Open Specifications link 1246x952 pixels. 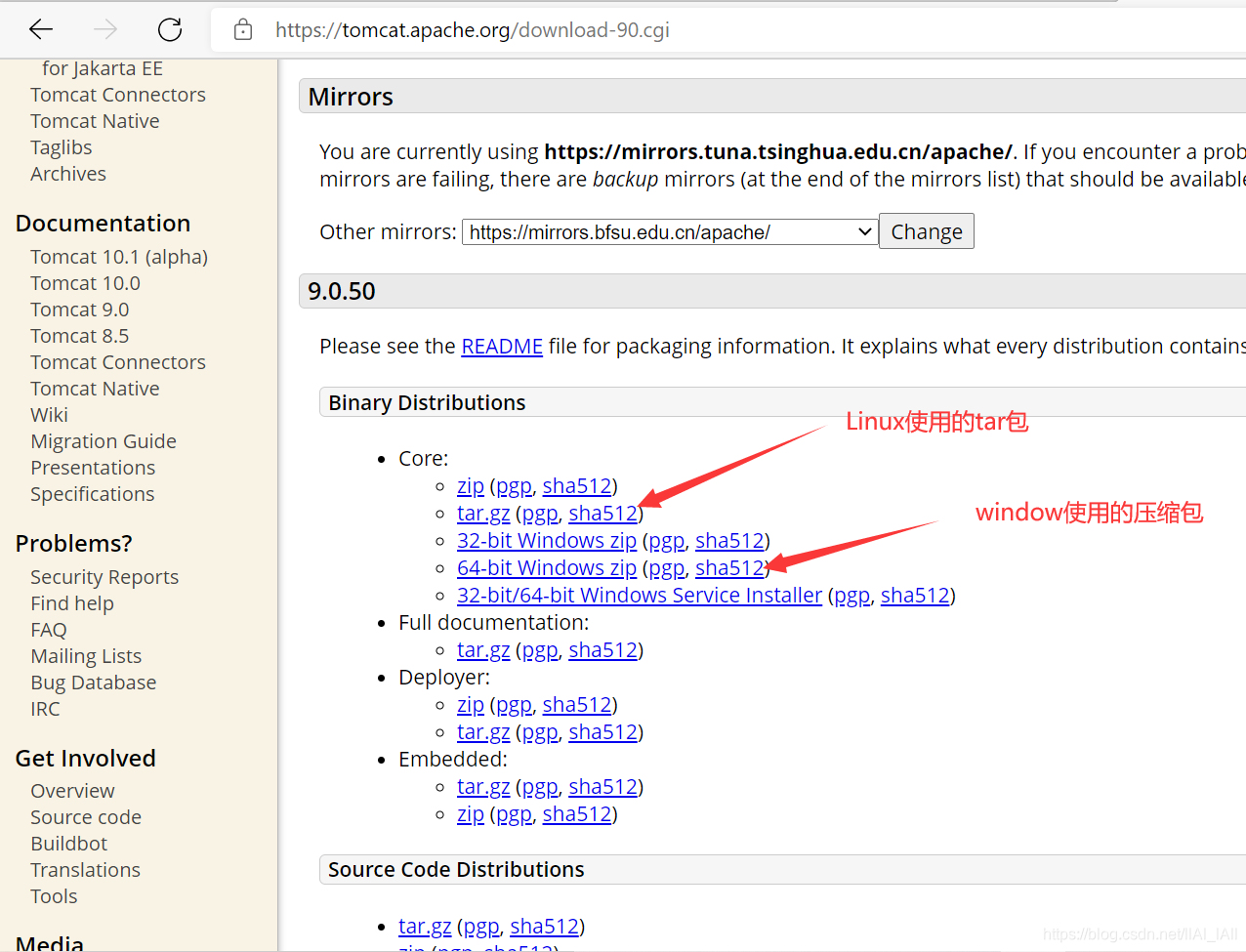(93, 494)
